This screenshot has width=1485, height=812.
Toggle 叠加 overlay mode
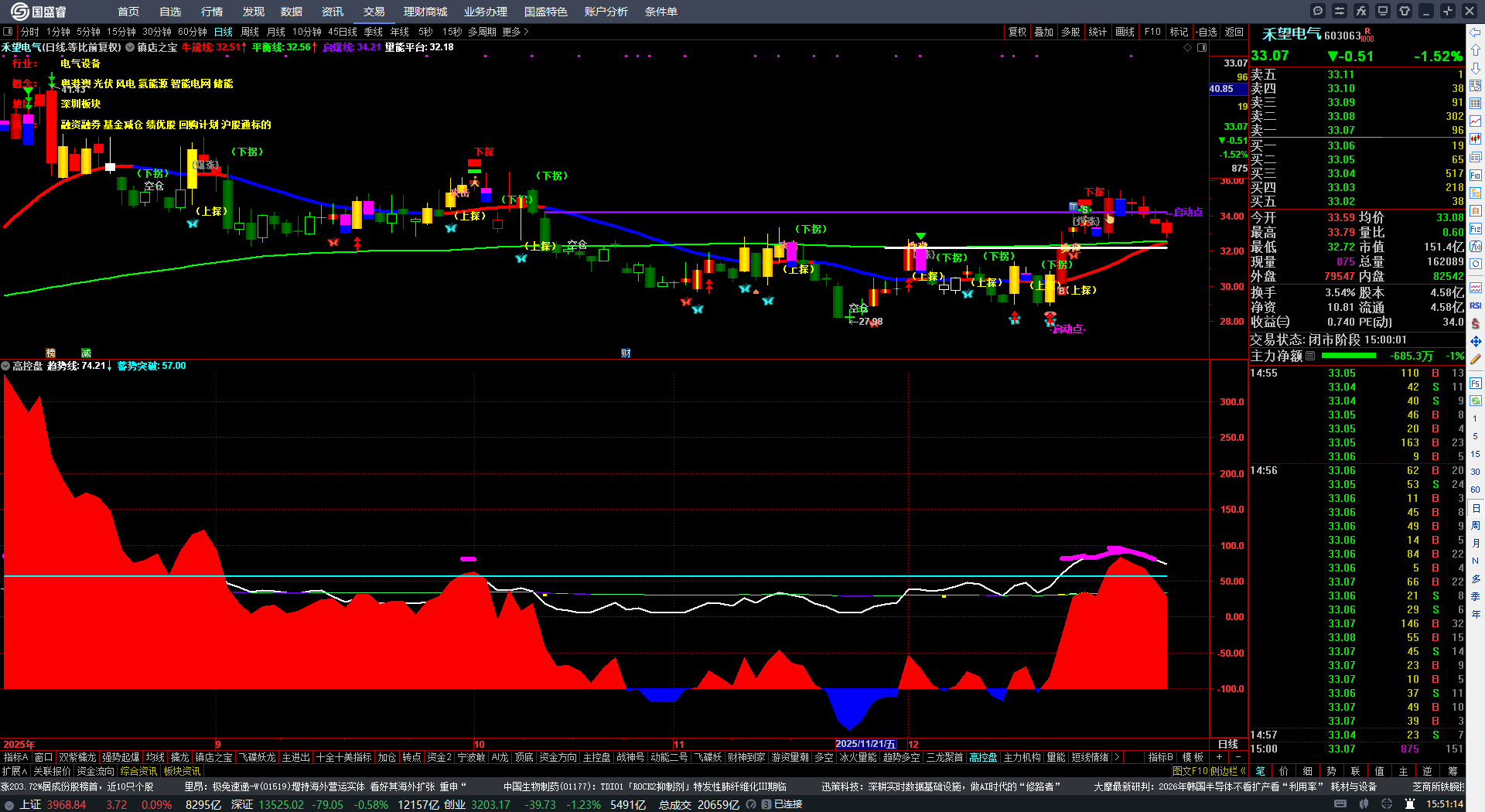pyautogui.click(x=1044, y=32)
